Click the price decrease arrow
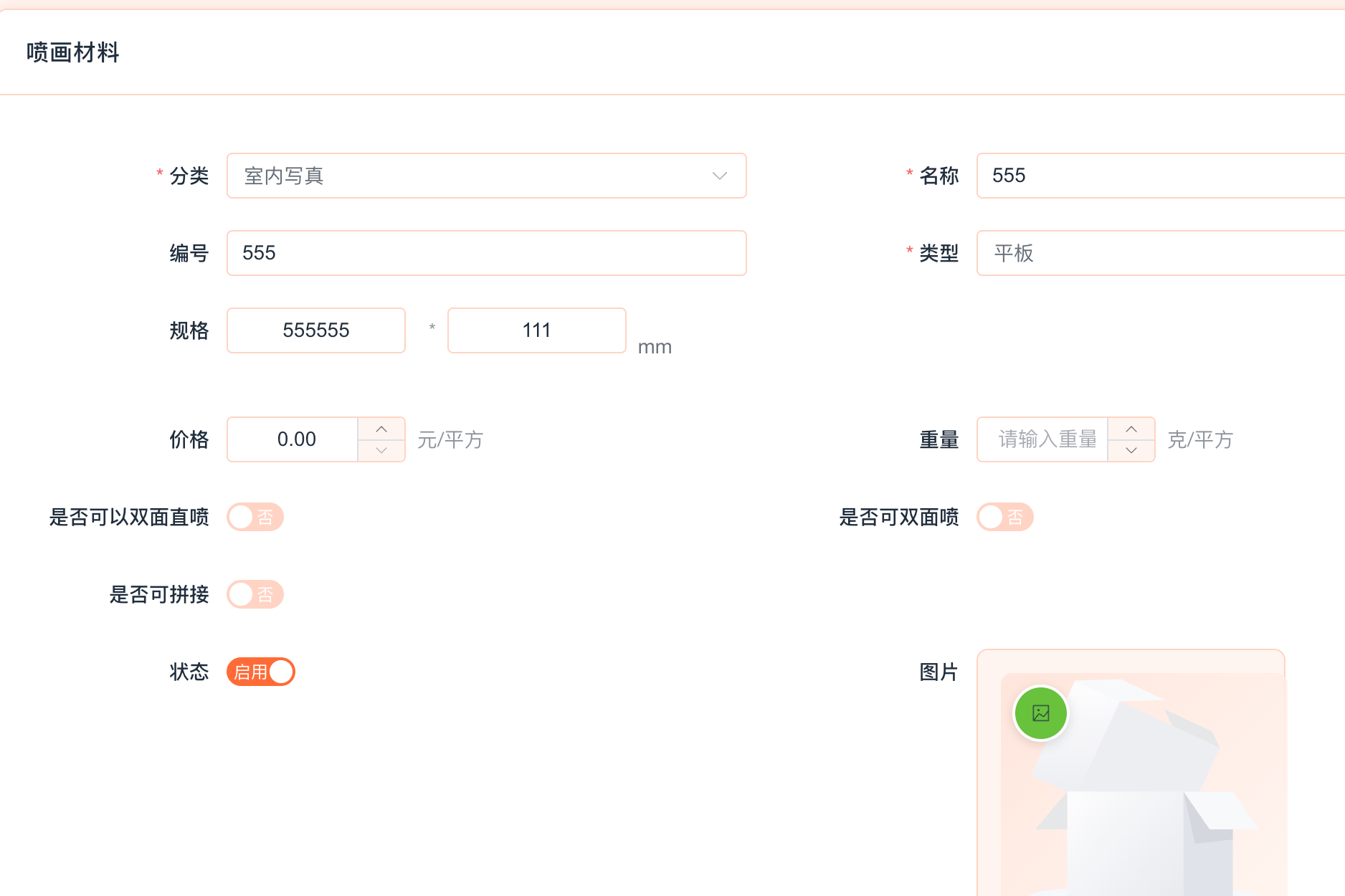 click(381, 450)
